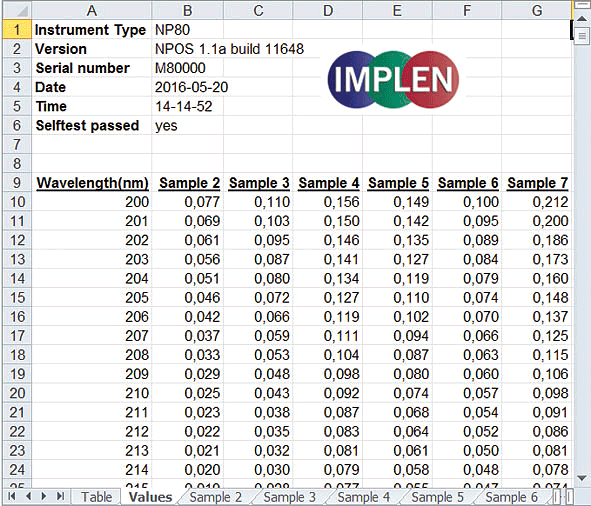Select wavelength cell 210
Screen dimensions: 591x506
coord(92,393)
